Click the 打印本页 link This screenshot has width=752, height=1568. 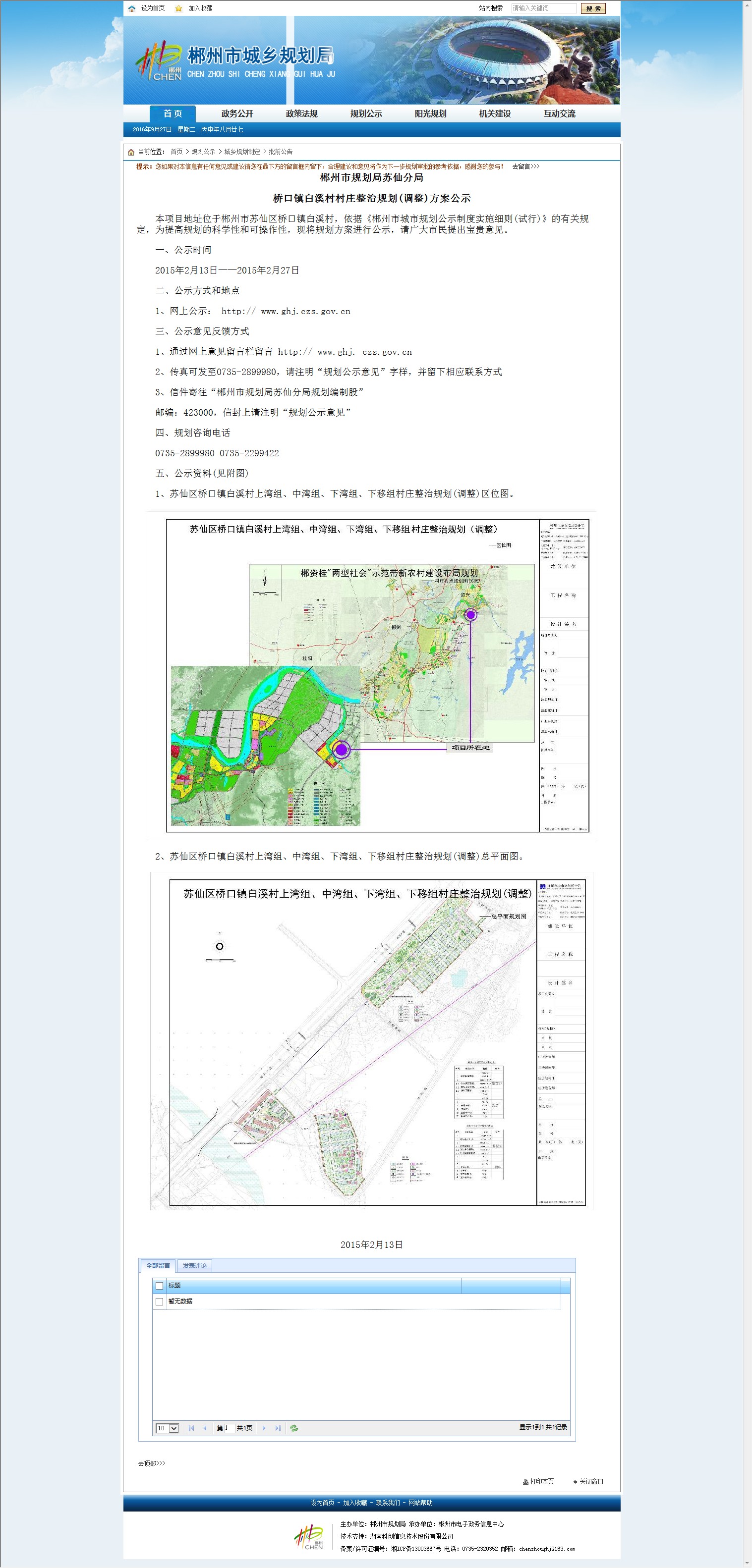542,1482
